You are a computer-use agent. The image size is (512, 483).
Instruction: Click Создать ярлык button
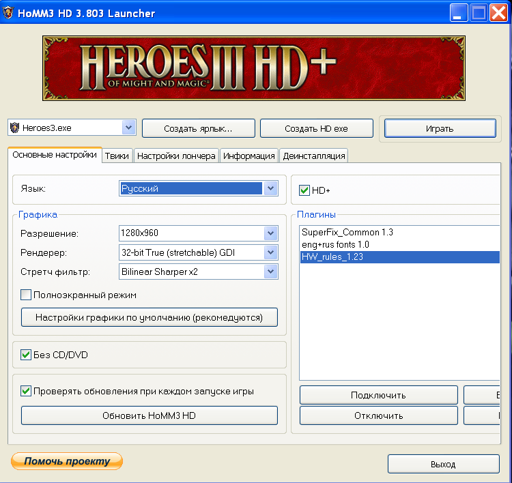click(198, 129)
